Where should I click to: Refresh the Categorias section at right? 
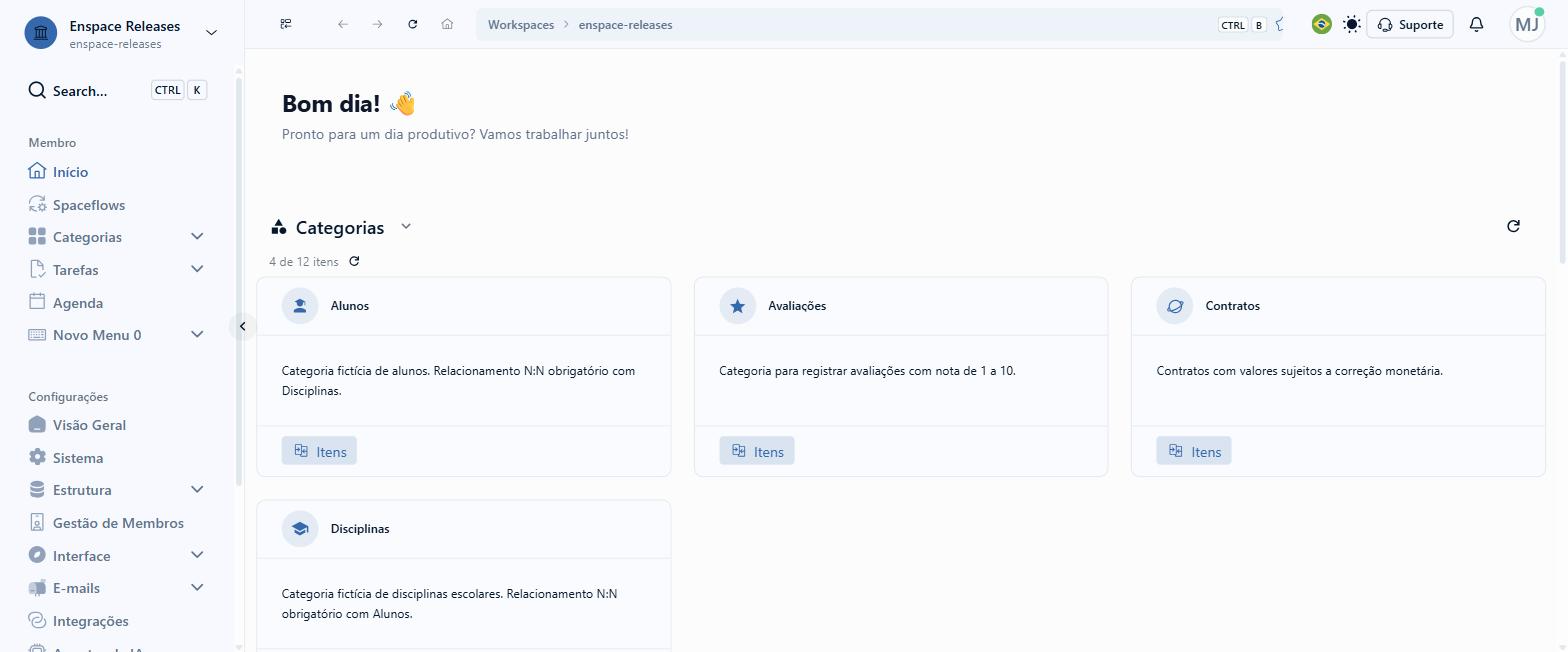tap(1513, 226)
